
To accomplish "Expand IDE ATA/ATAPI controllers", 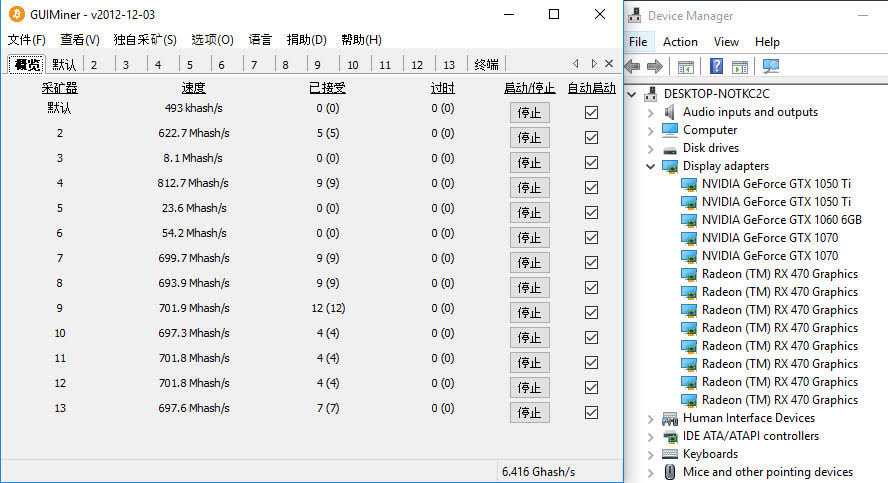I will point(651,437).
